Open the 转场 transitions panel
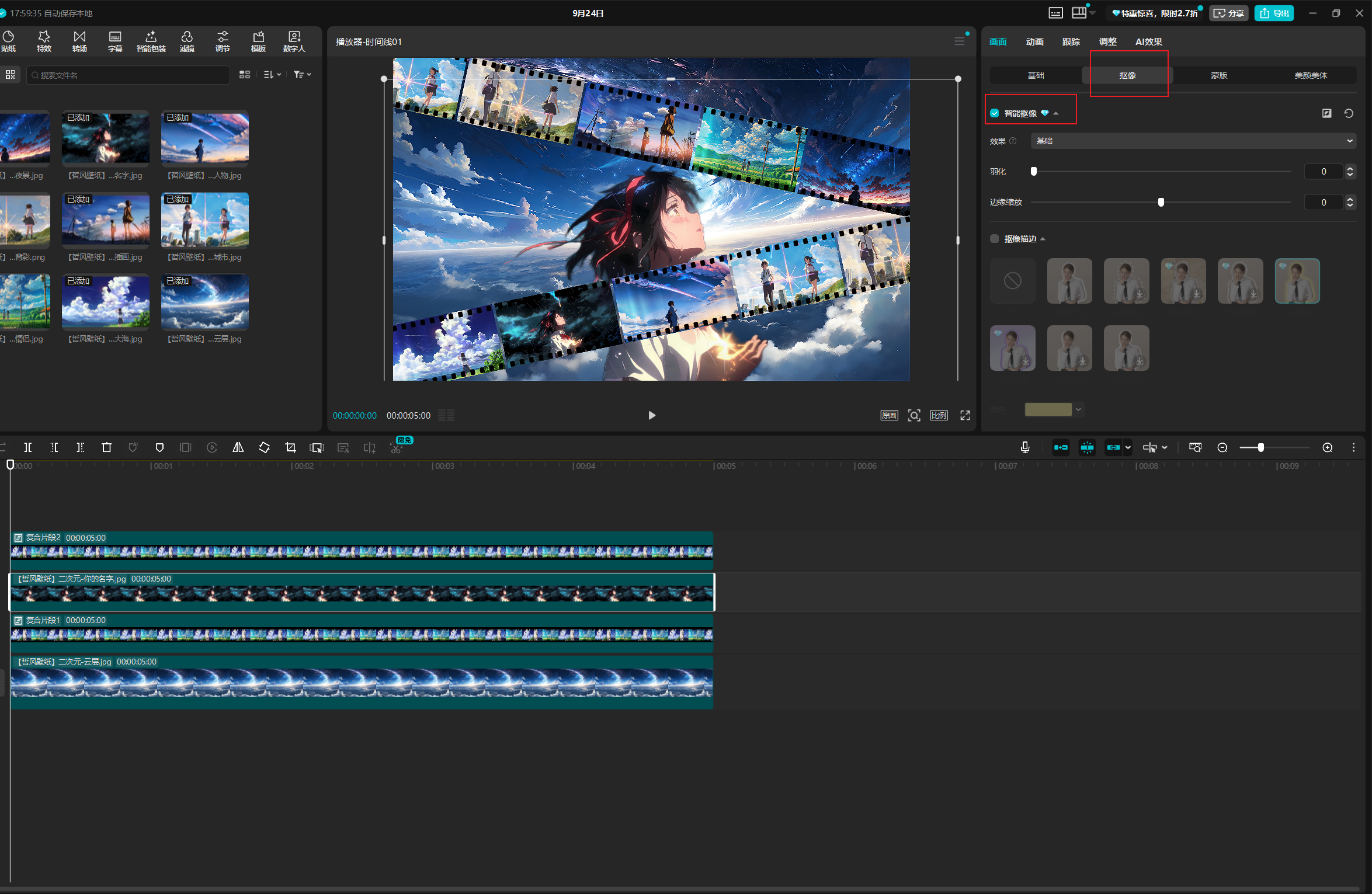Screen dimensions: 1372x894 [x=79, y=41]
